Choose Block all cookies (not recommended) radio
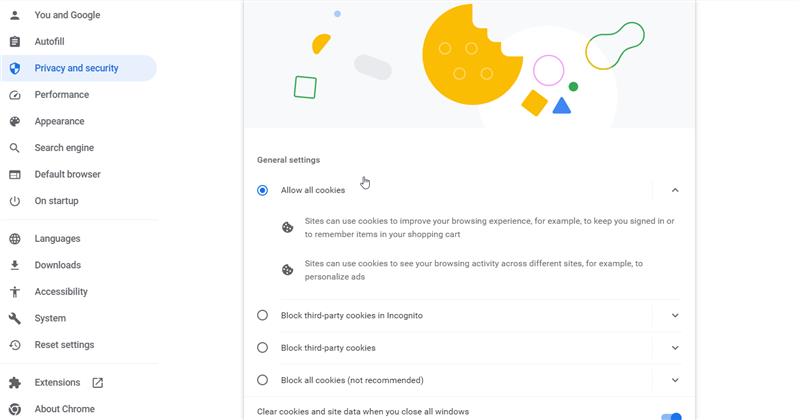800x420 pixels. pos(262,380)
